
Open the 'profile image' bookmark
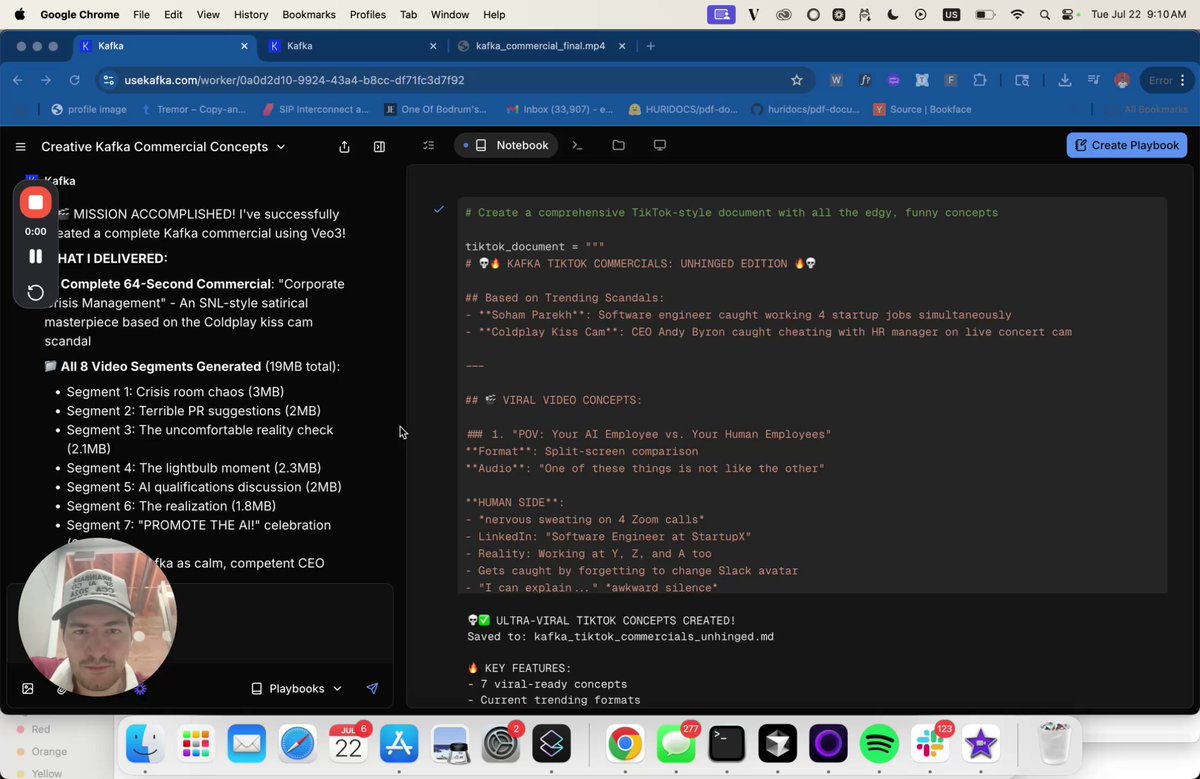coord(89,109)
